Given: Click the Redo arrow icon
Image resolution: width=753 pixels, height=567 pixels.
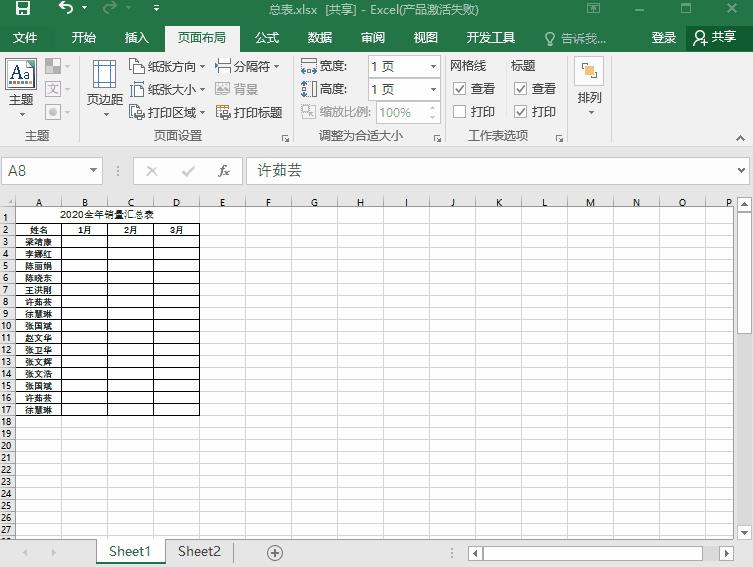Looking at the screenshot, I should click(109, 8).
